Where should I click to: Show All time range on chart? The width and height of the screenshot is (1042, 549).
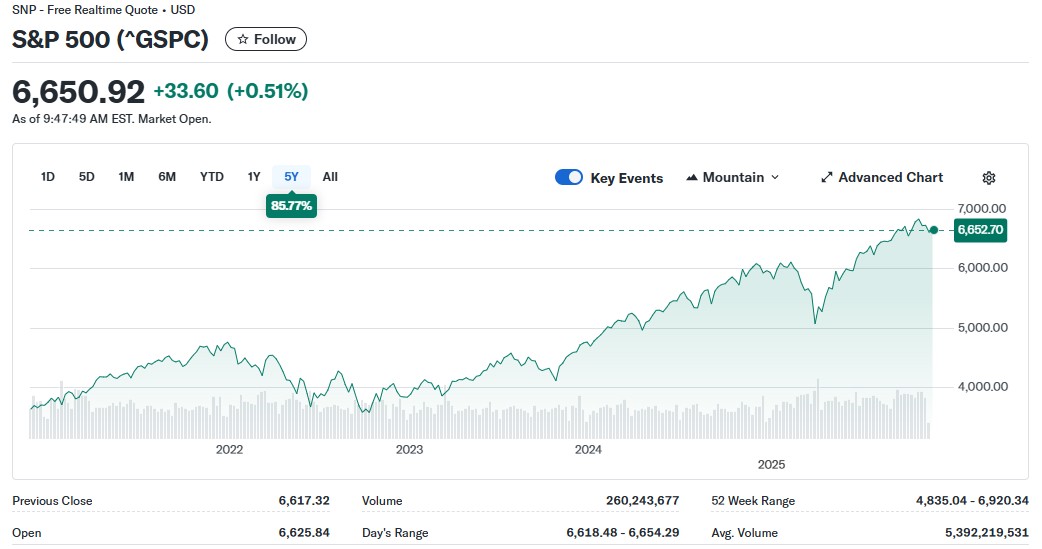pos(330,177)
